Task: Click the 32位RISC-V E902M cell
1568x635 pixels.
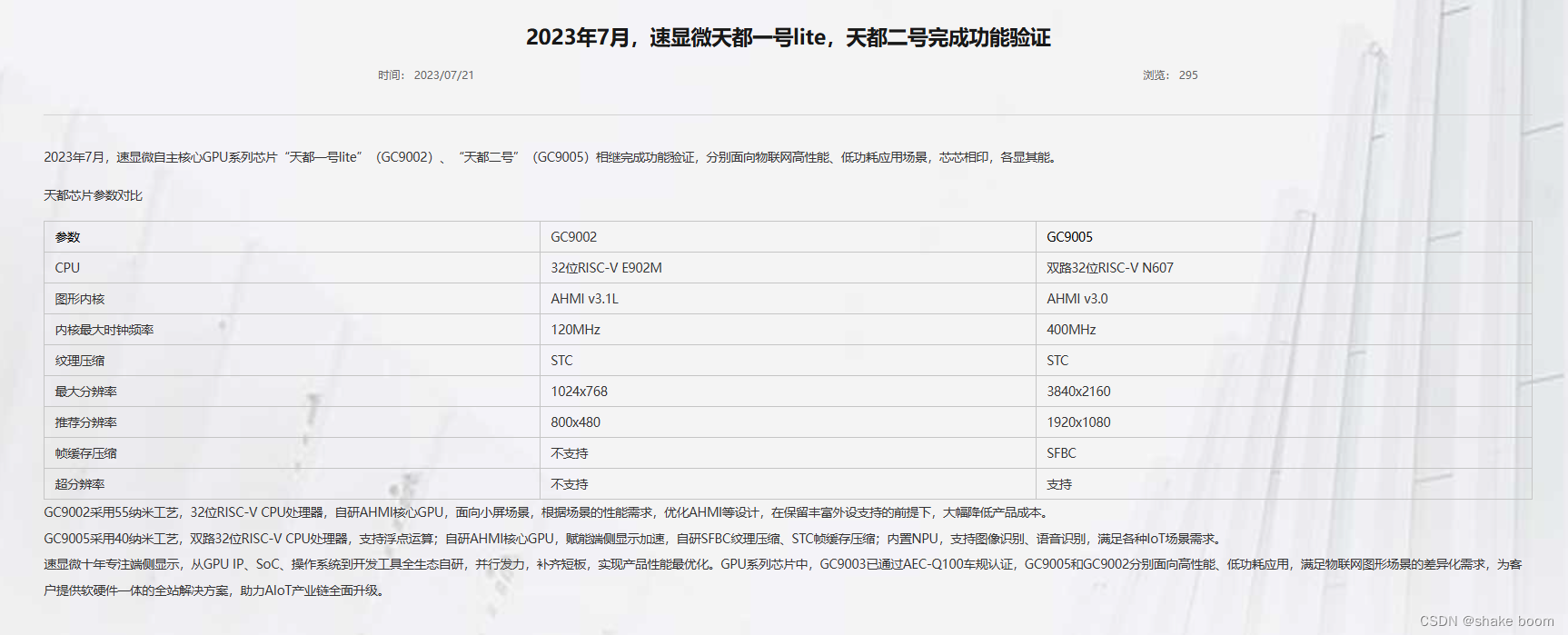Action: point(788,268)
